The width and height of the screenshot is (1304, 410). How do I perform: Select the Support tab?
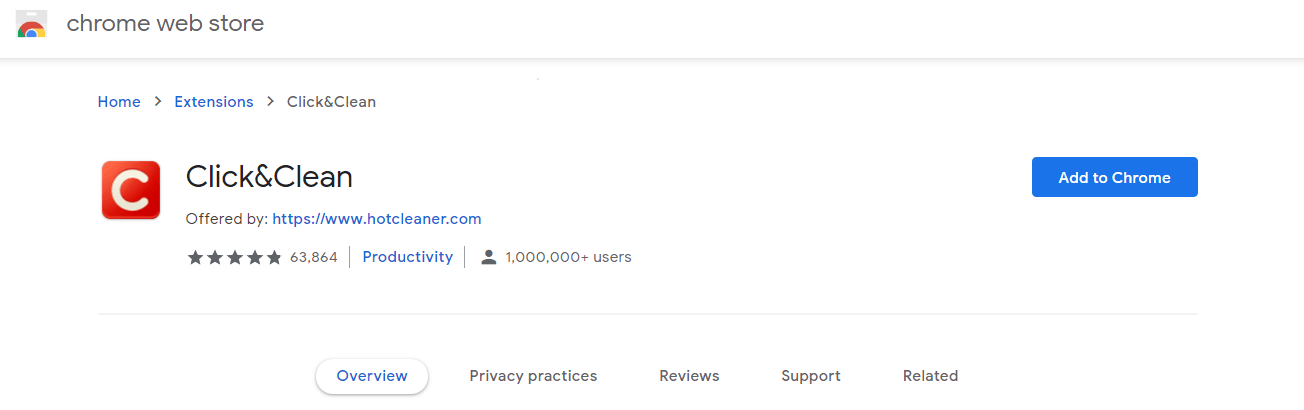(x=811, y=376)
